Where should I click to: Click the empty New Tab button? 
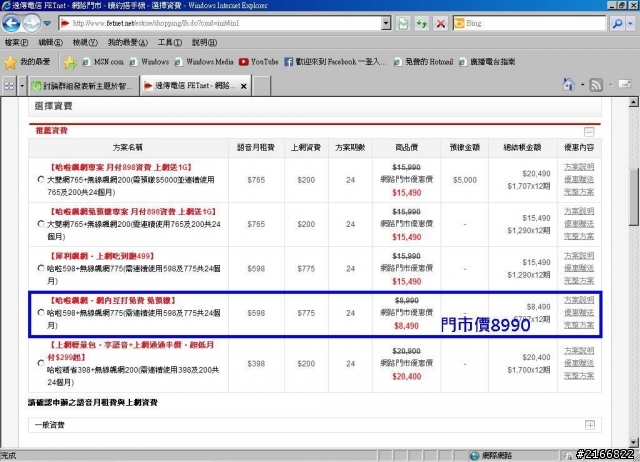click(x=262, y=86)
